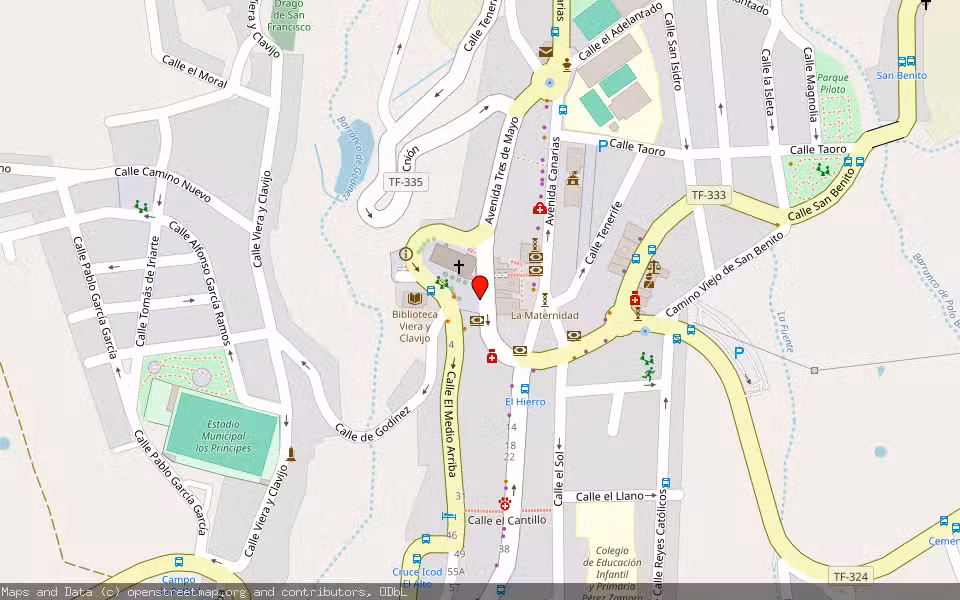Select the parking P icon right of La Fuente
This screenshot has width=960, height=600.
pos(737,352)
